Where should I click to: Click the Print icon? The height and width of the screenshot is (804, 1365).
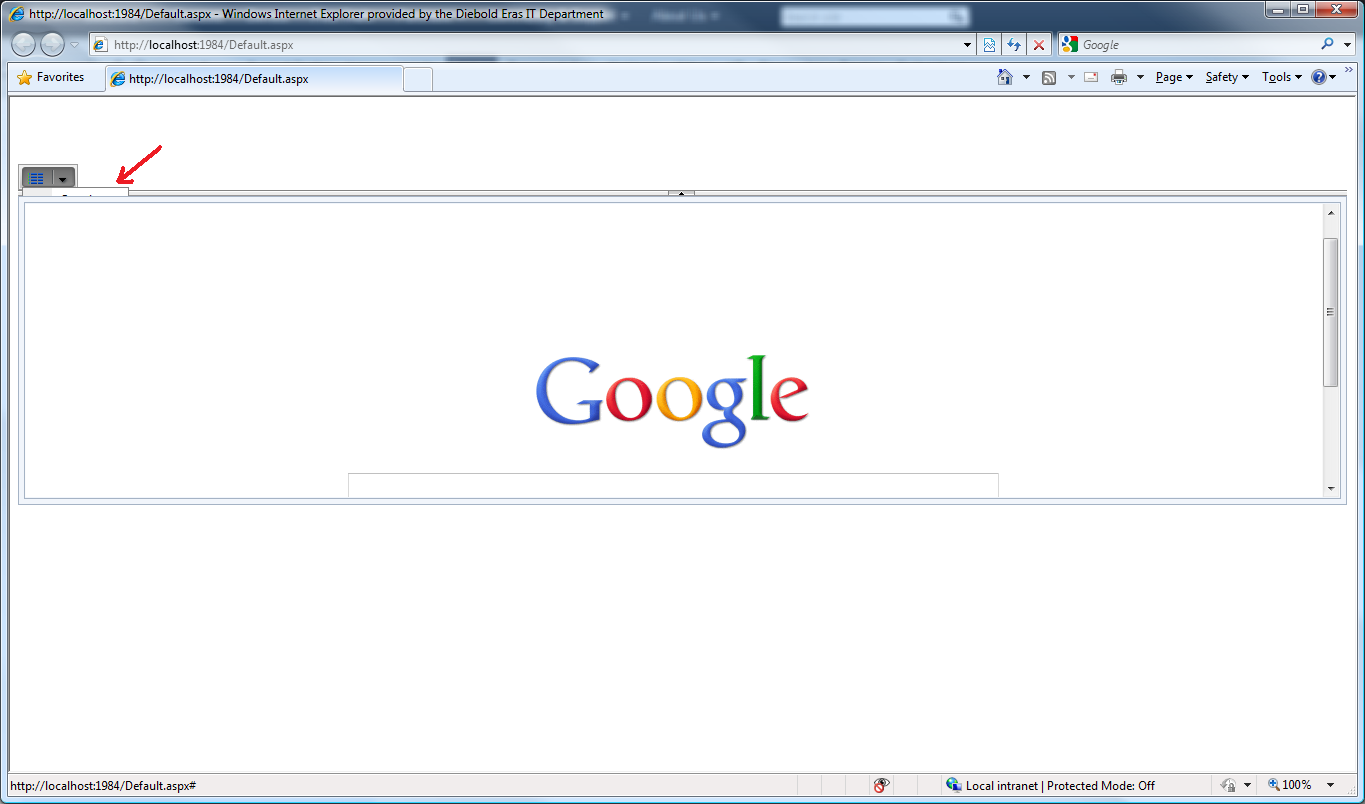tap(1119, 77)
